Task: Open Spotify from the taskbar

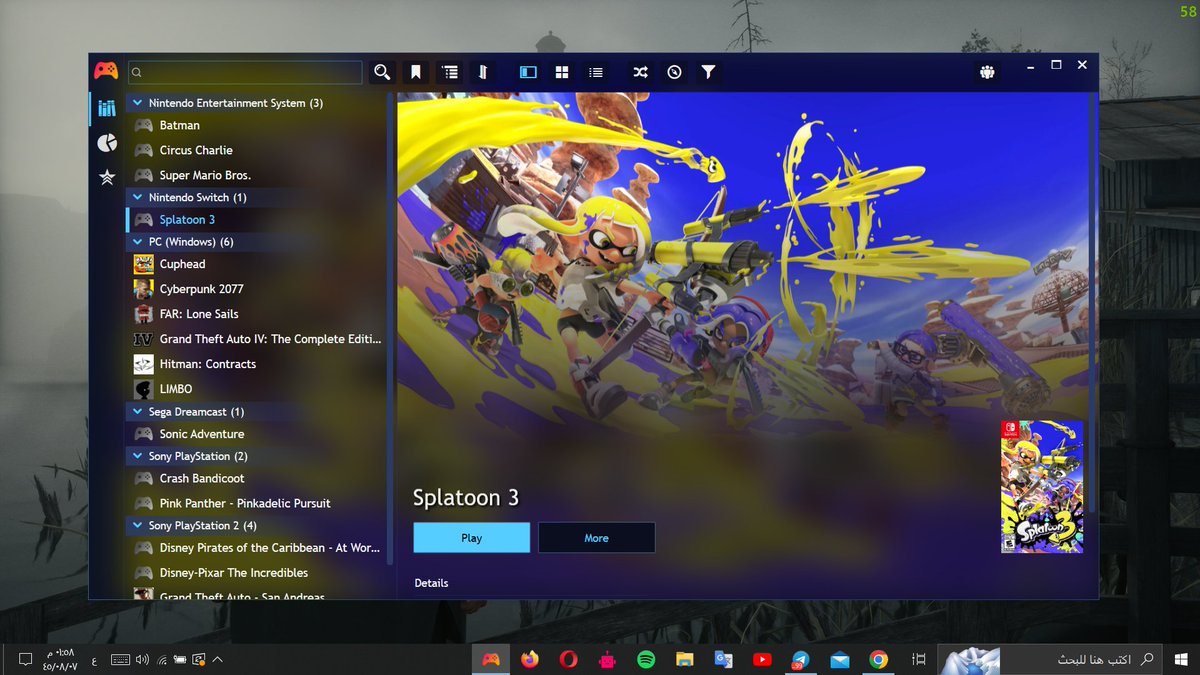Action: 646,659
